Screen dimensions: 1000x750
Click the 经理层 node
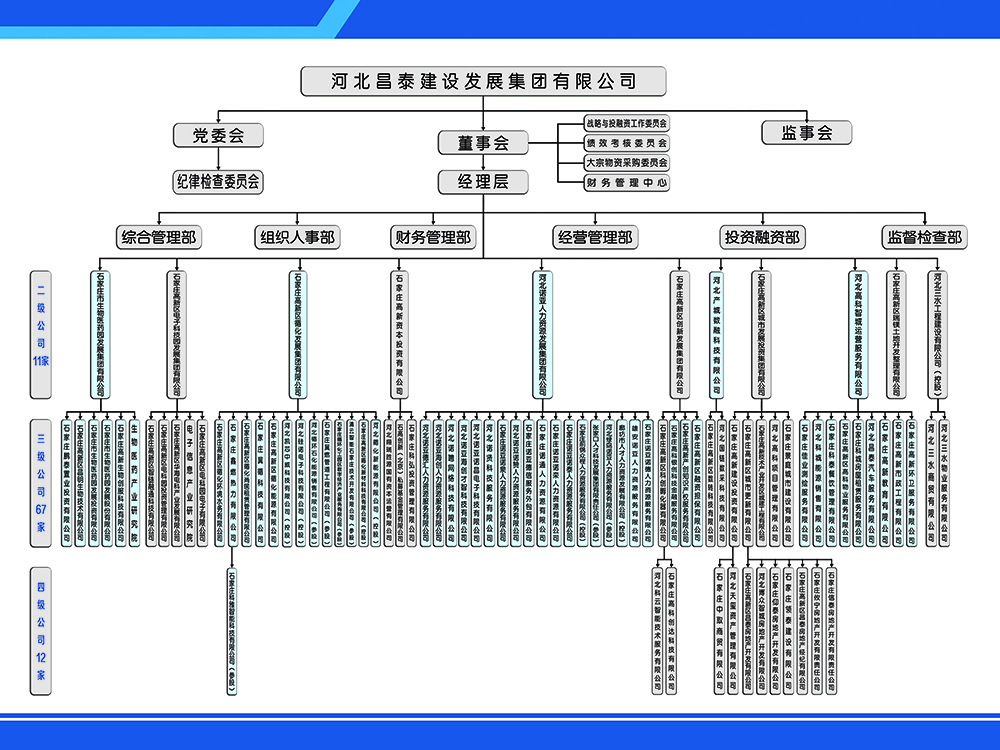click(x=483, y=181)
